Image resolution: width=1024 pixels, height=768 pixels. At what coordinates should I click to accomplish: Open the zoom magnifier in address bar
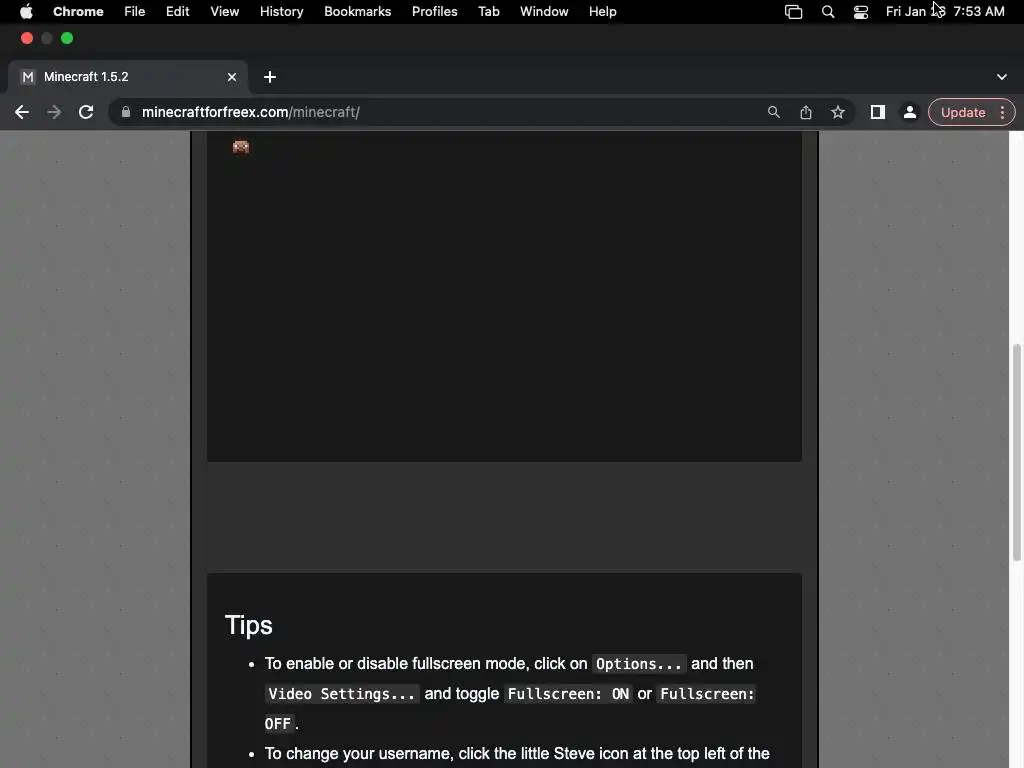(774, 112)
